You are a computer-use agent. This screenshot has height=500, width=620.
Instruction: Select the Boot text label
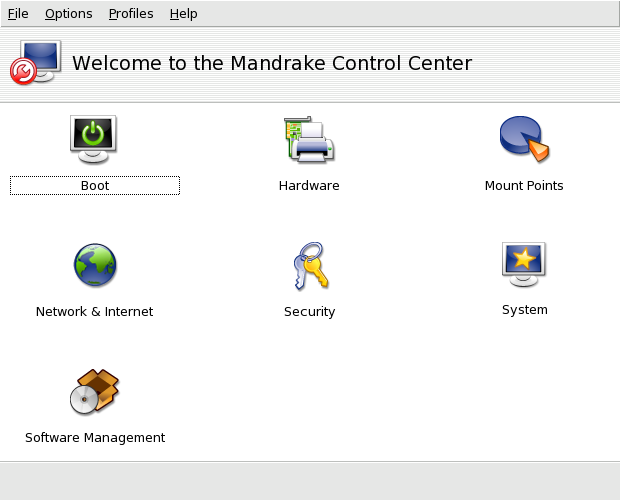point(95,186)
